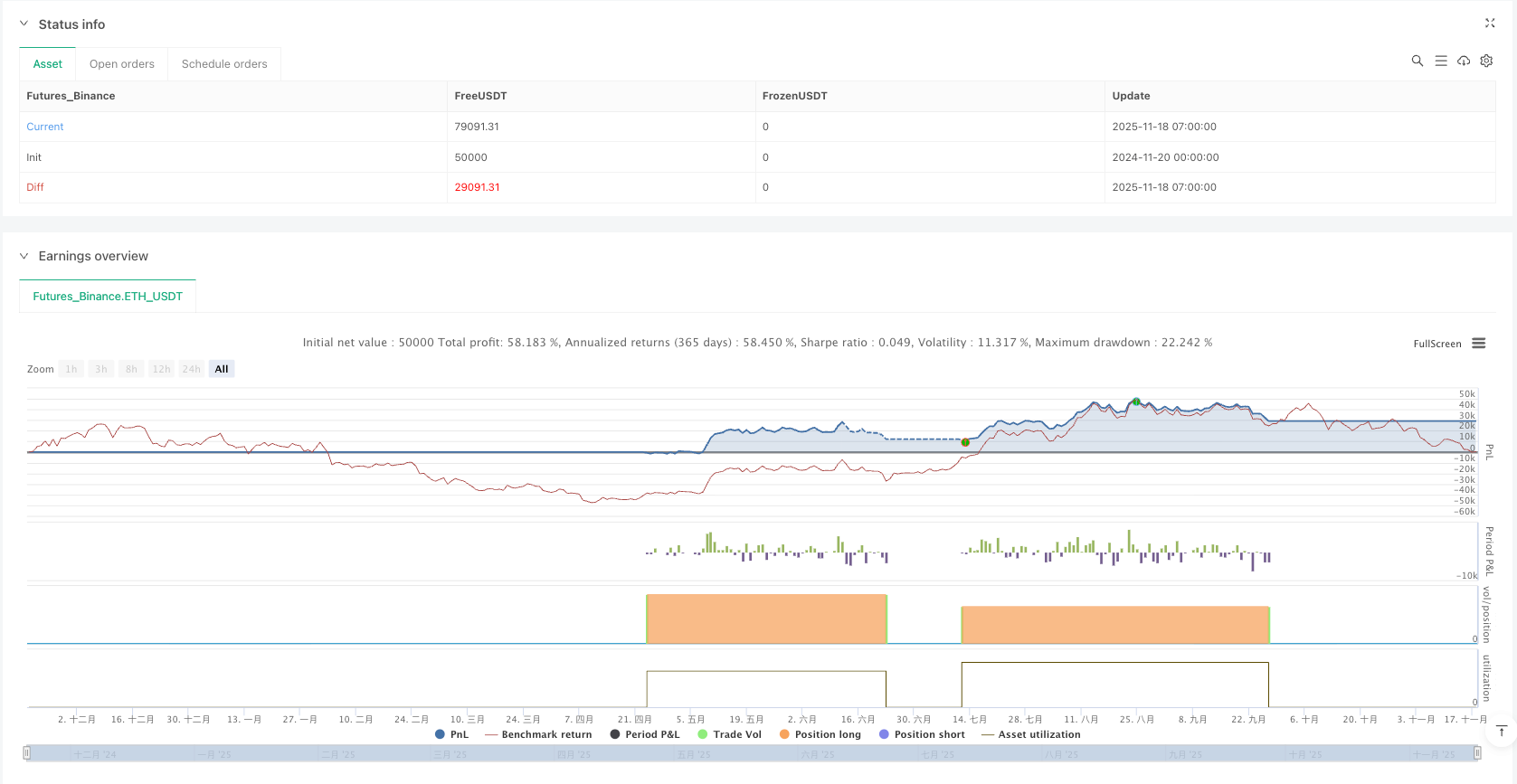
Task: Toggle Asset utilization legend item
Action: tap(1031, 734)
